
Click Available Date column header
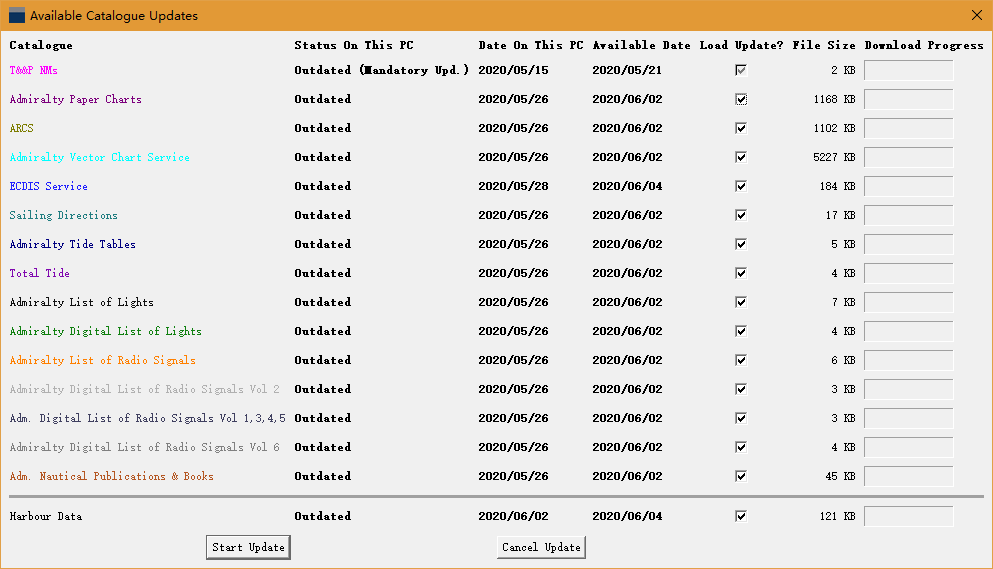click(x=642, y=45)
